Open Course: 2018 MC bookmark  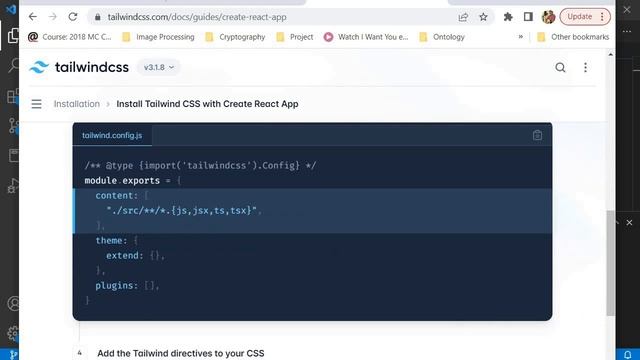coord(70,37)
